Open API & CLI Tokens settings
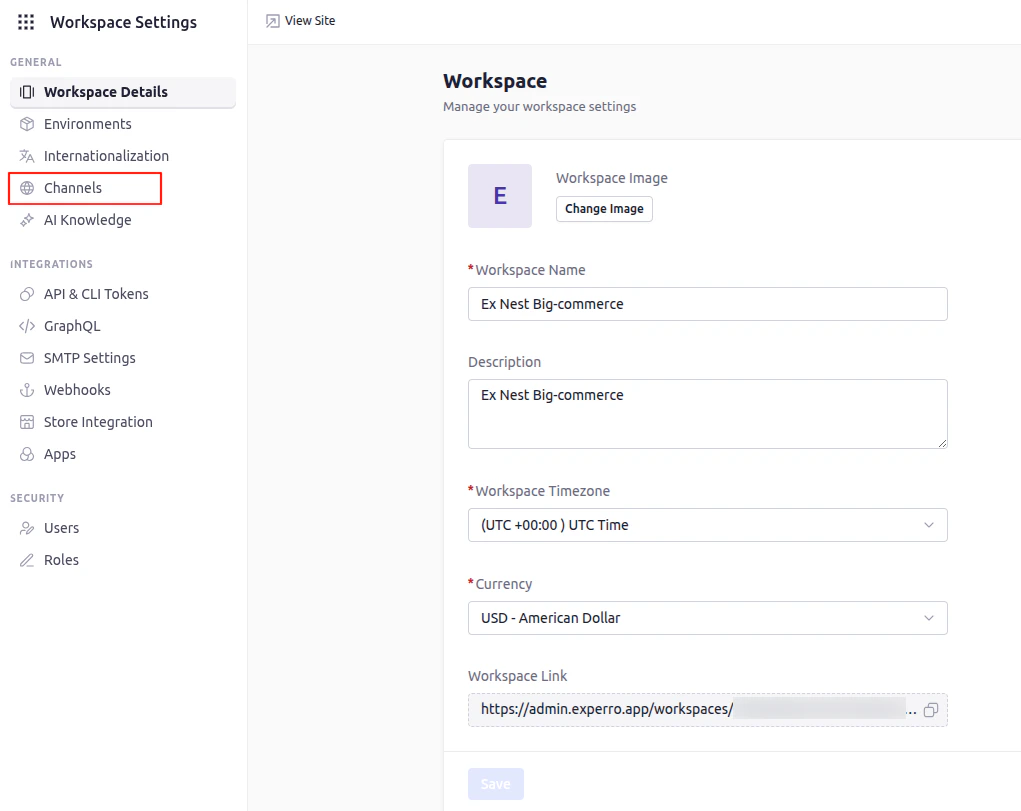Viewport: 1021px width, 811px height. pos(96,294)
